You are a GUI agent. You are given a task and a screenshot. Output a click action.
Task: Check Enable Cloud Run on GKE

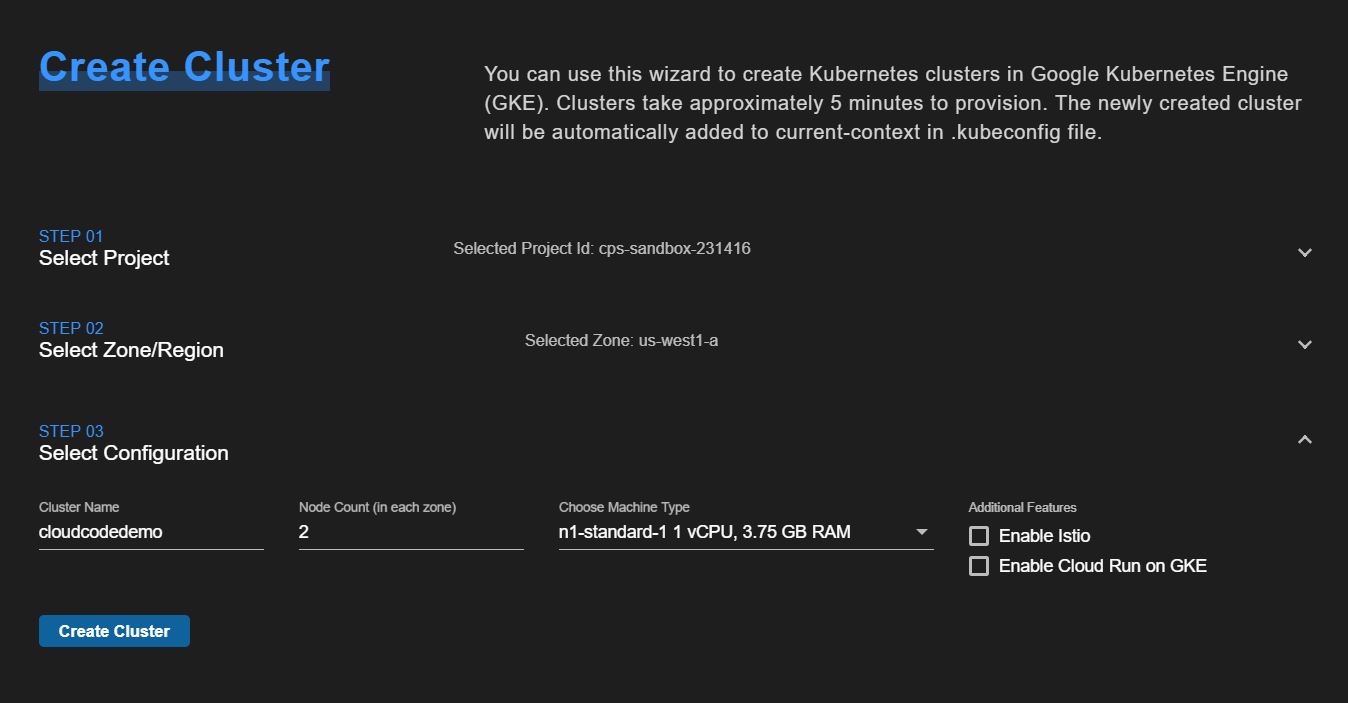978,565
